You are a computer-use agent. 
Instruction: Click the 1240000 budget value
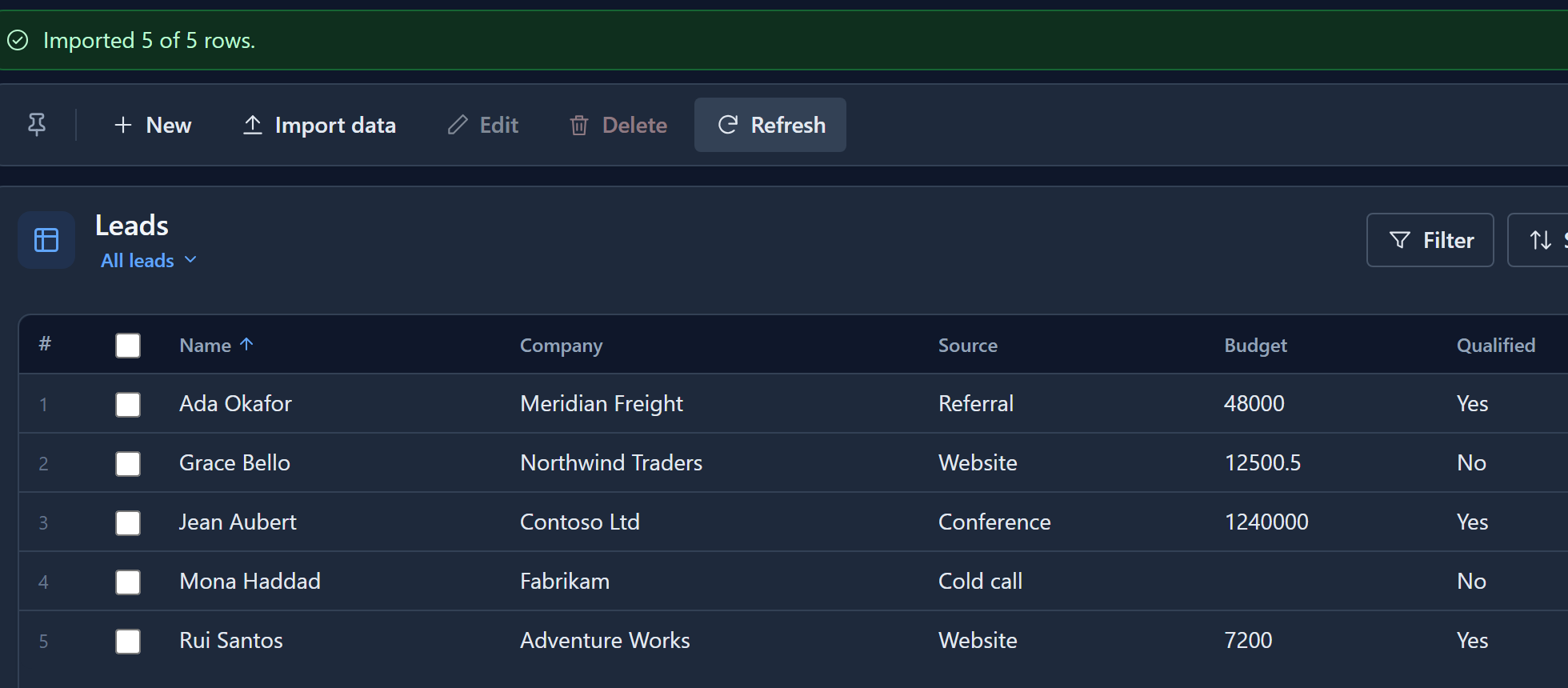tap(1266, 522)
